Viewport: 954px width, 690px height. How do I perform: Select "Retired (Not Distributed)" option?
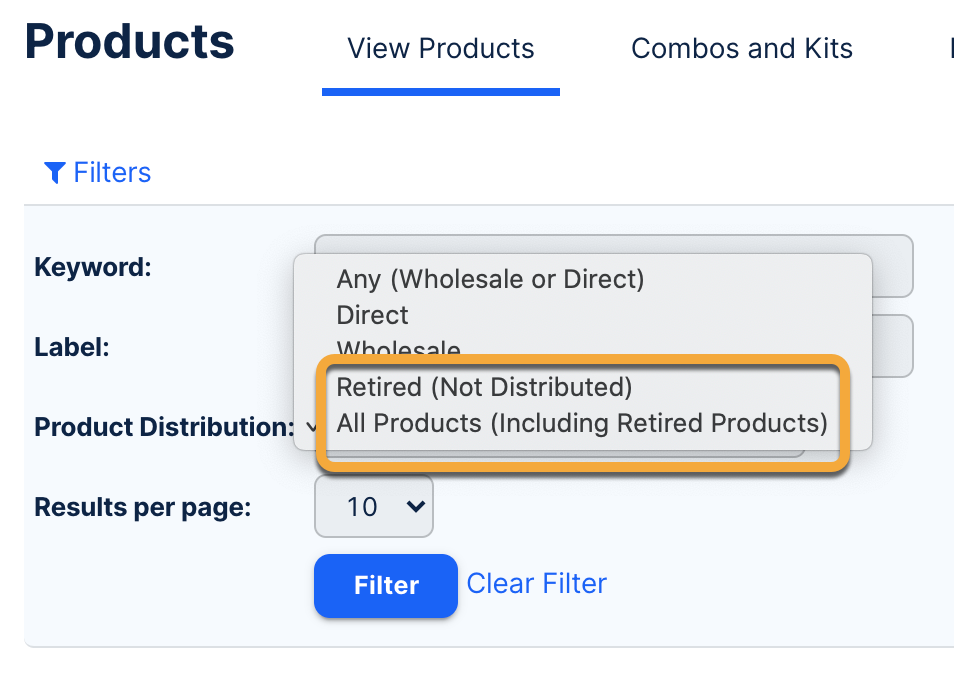click(484, 387)
